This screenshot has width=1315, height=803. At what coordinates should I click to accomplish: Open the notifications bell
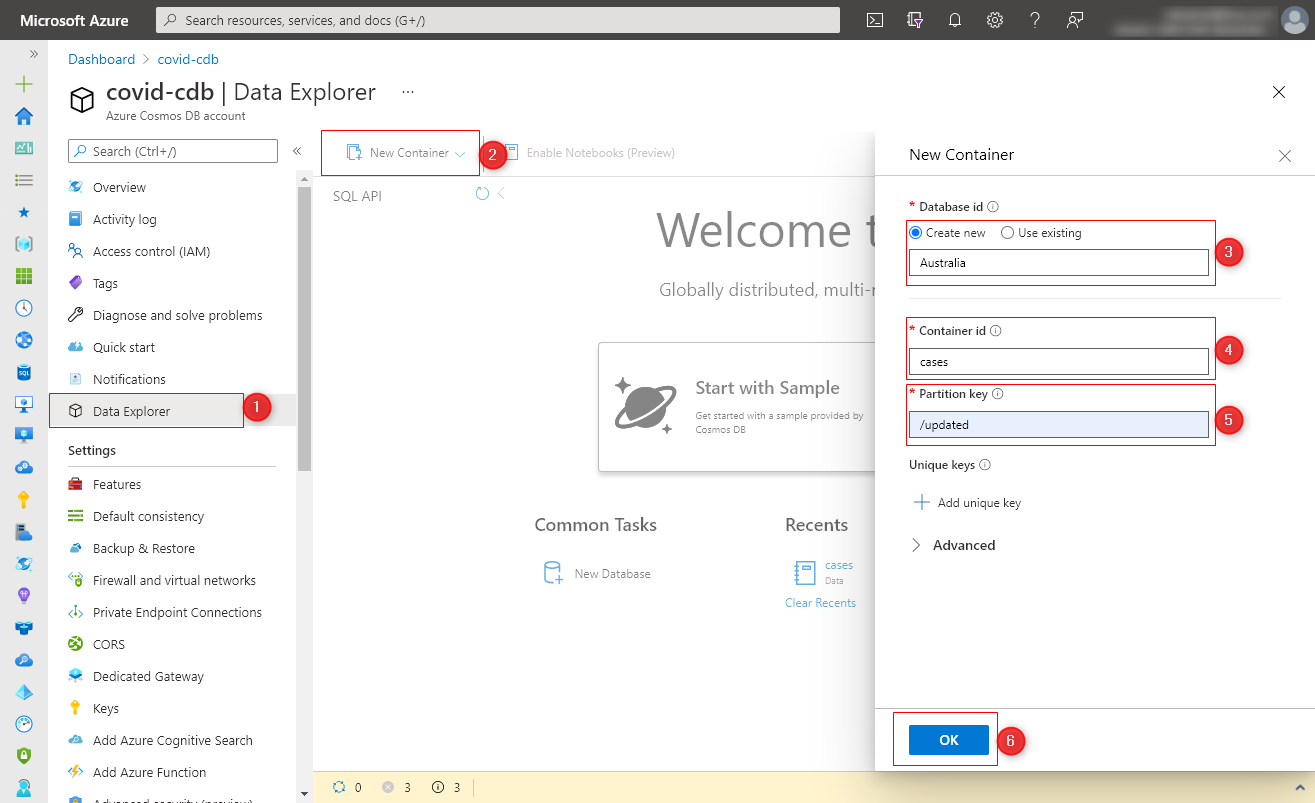click(x=955, y=20)
